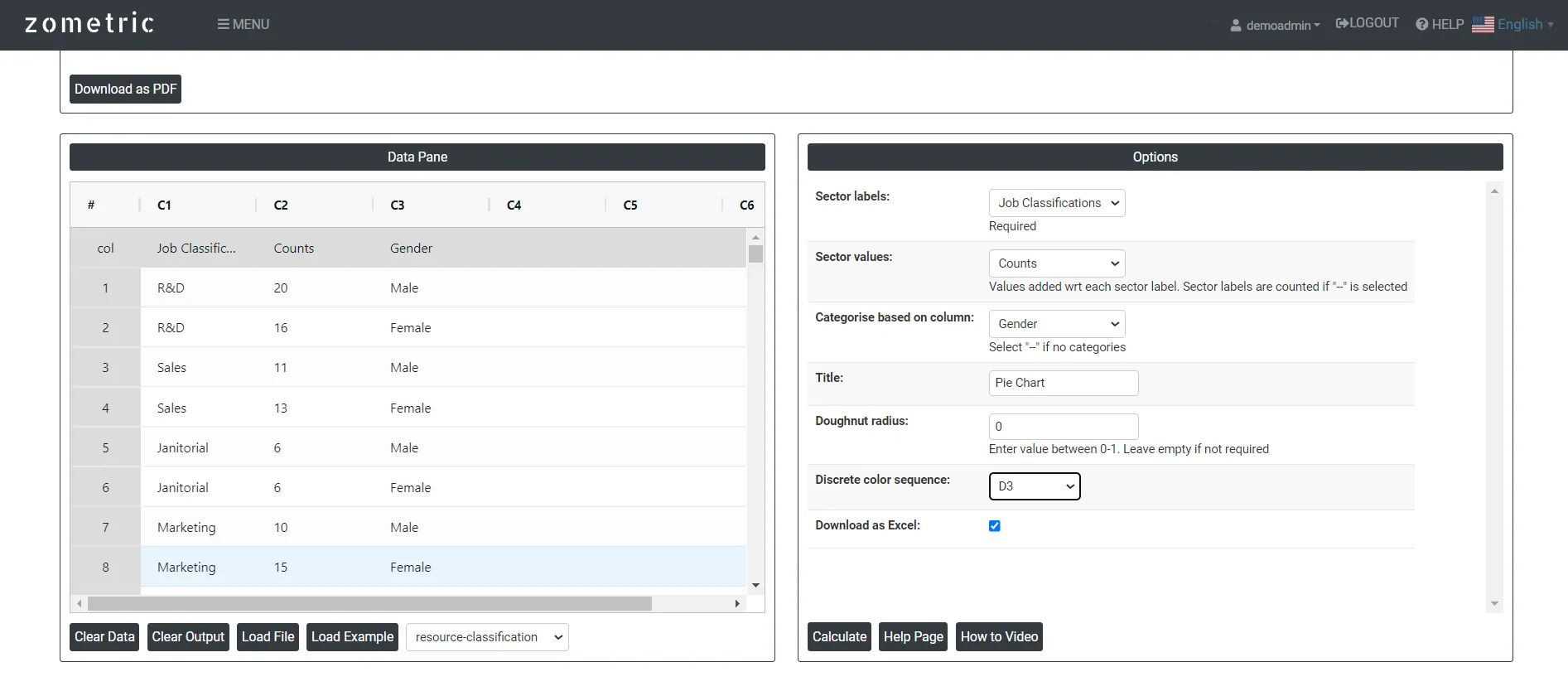The height and width of the screenshot is (691, 1568).
Task: Expand the D3 color sequence dropdown
Action: [x=1035, y=486]
